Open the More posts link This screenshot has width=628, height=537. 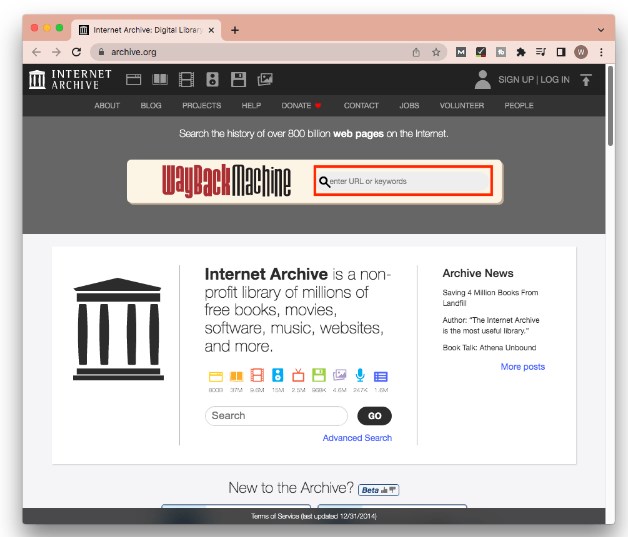pyautogui.click(x=523, y=367)
